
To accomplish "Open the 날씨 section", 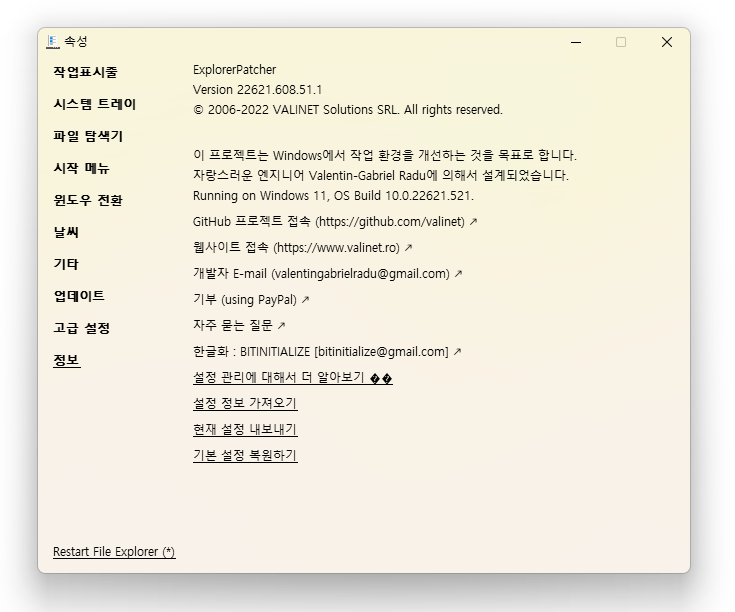I will click(66, 232).
